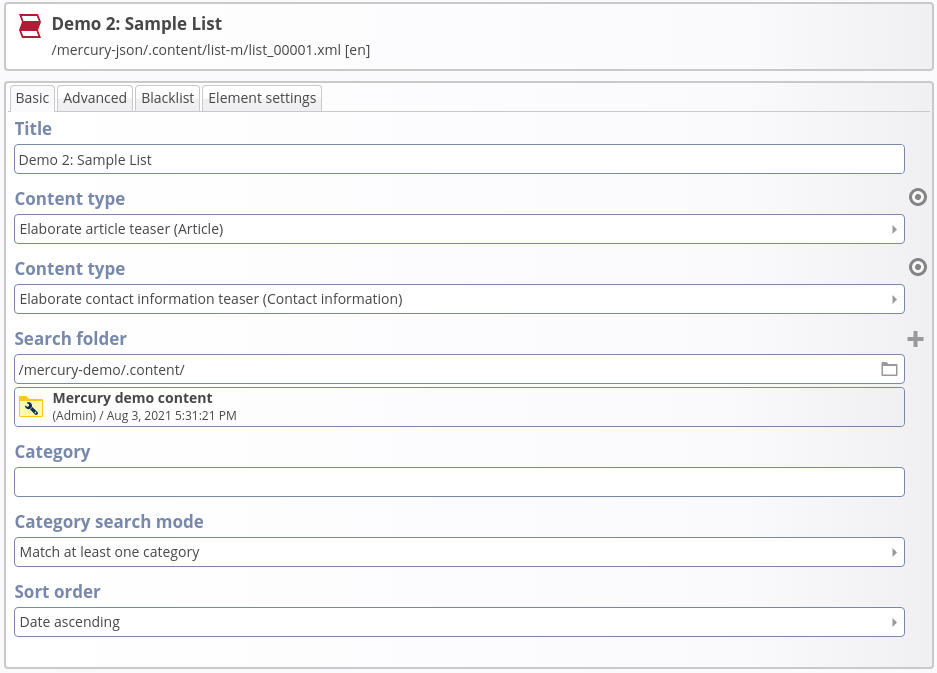The image size is (937, 673).
Task: Switch to the Advanced tab
Action: [95, 97]
